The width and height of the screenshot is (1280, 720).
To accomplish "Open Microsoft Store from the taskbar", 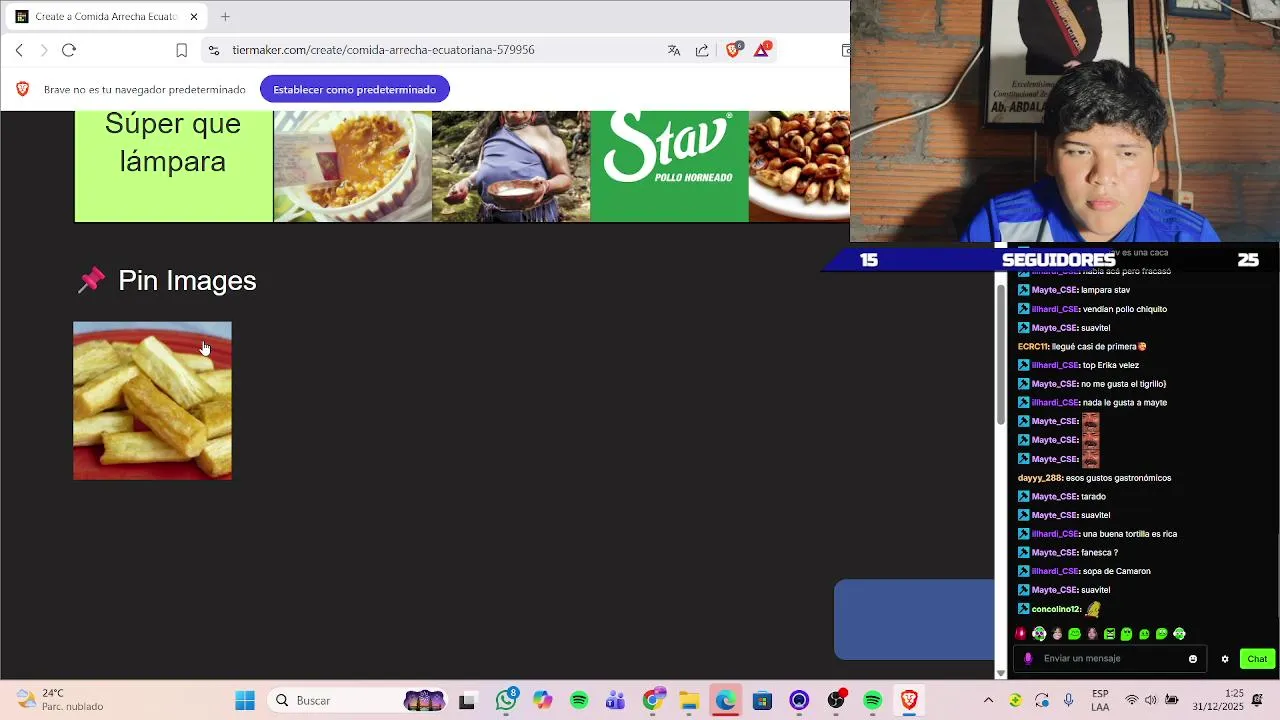I will [x=762, y=700].
